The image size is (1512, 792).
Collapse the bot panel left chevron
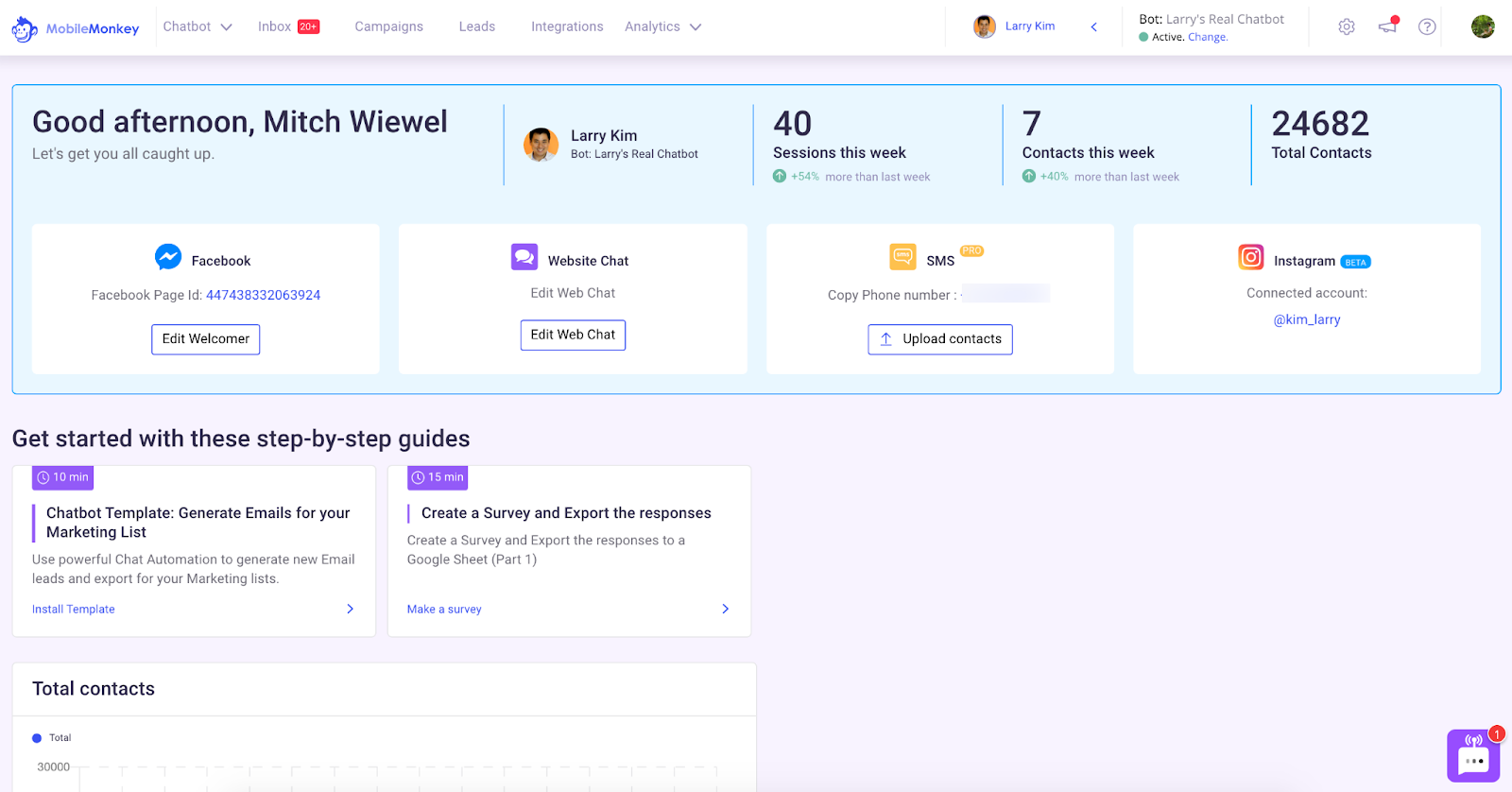click(1094, 26)
